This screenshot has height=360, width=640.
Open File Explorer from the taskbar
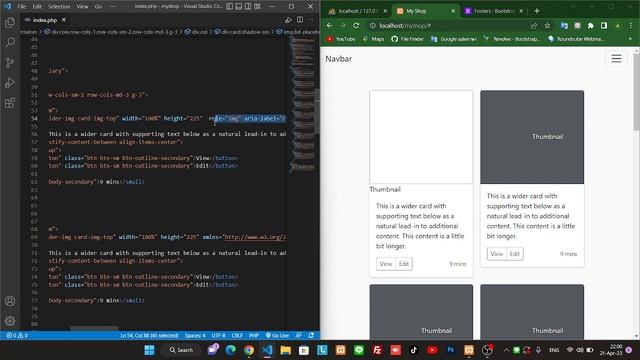pyautogui.click(x=285, y=350)
